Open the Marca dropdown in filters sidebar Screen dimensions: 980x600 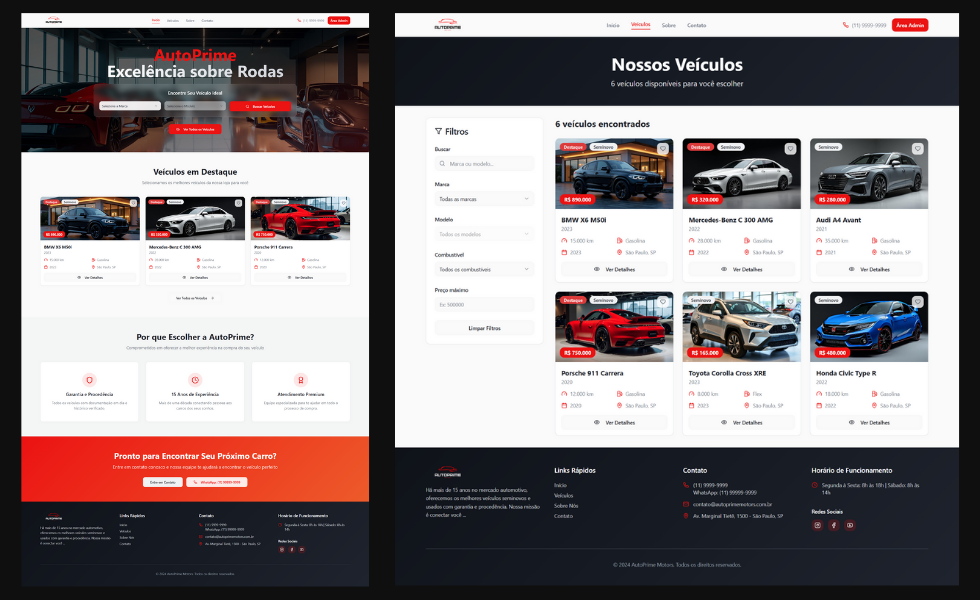coord(484,199)
